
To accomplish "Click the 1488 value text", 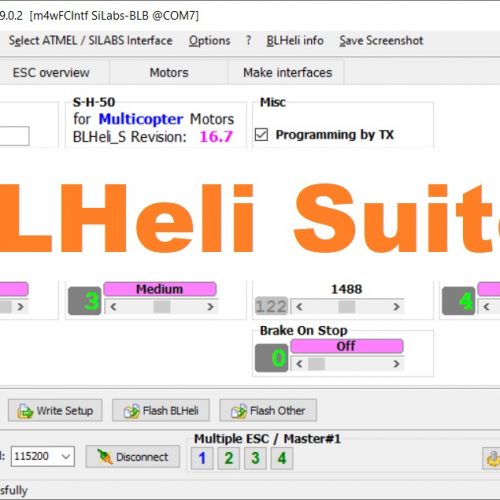I will [347, 289].
